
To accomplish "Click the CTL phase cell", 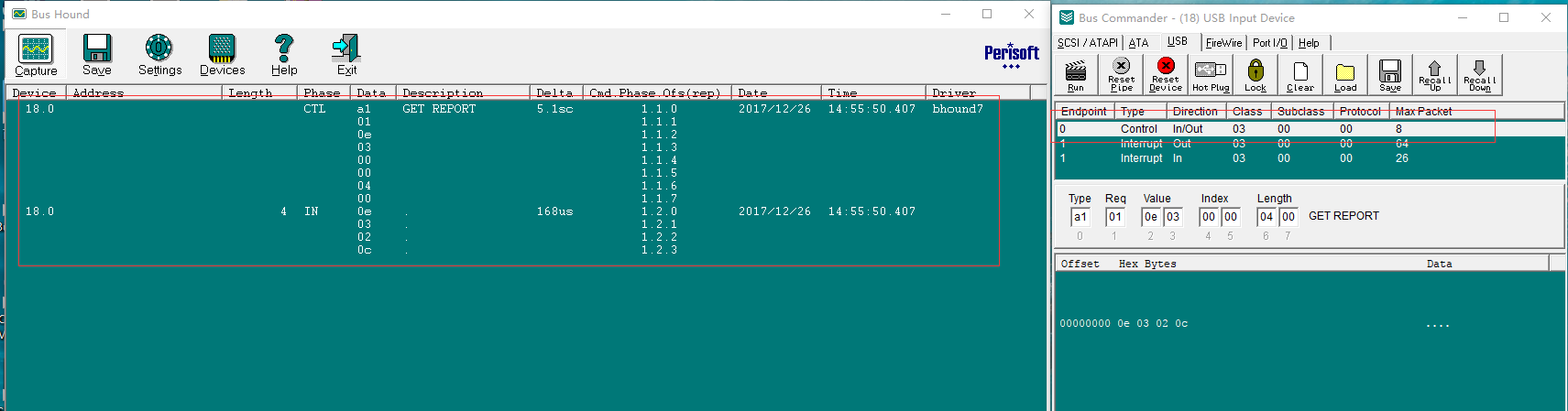I will (314, 109).
